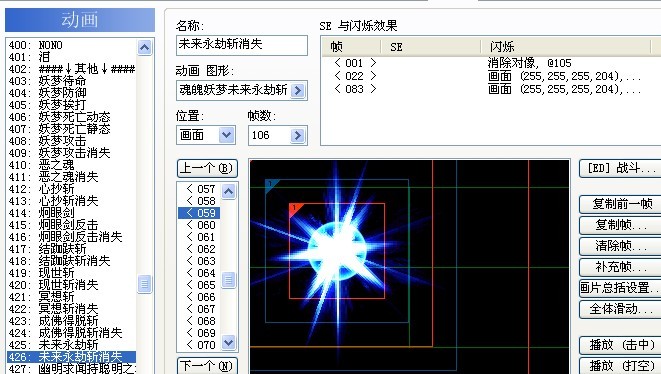Select animation 409: 妖梦攻击消失
Screen dimensions: 661x374
click(x=72, y=153)
